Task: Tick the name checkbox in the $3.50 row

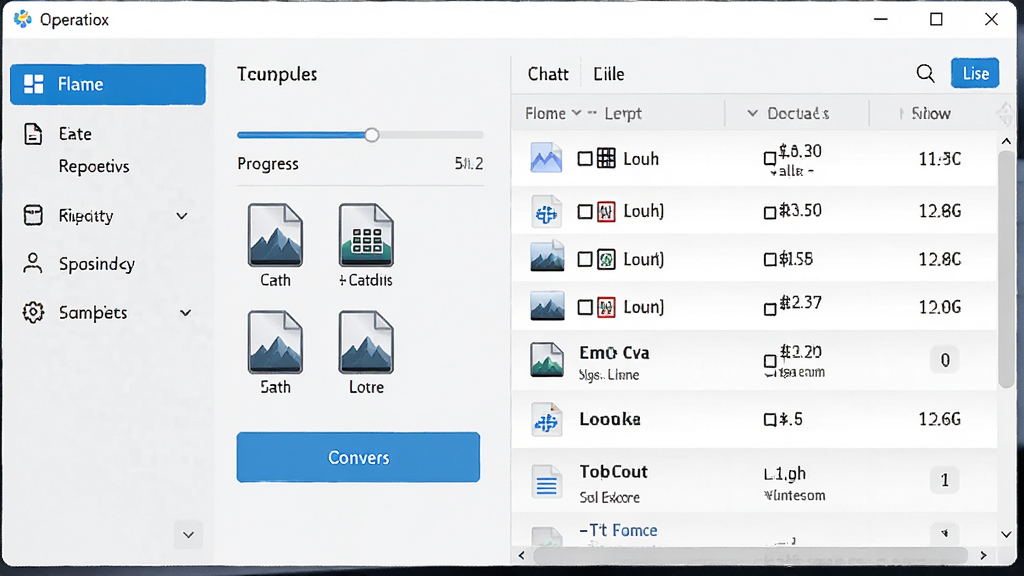Action: click(x=585, y=212)
